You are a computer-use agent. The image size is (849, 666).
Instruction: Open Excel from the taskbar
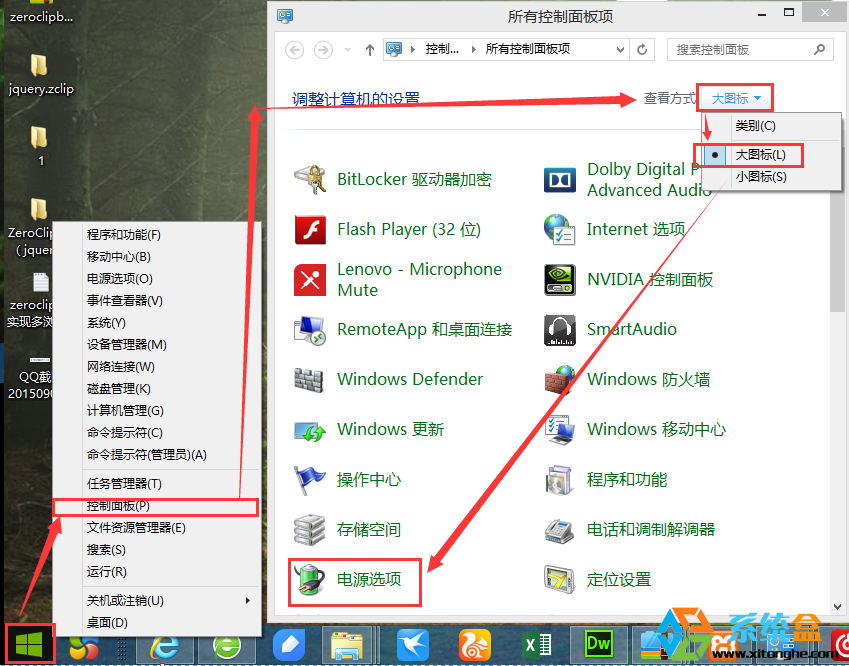click(x=537, y=645)
